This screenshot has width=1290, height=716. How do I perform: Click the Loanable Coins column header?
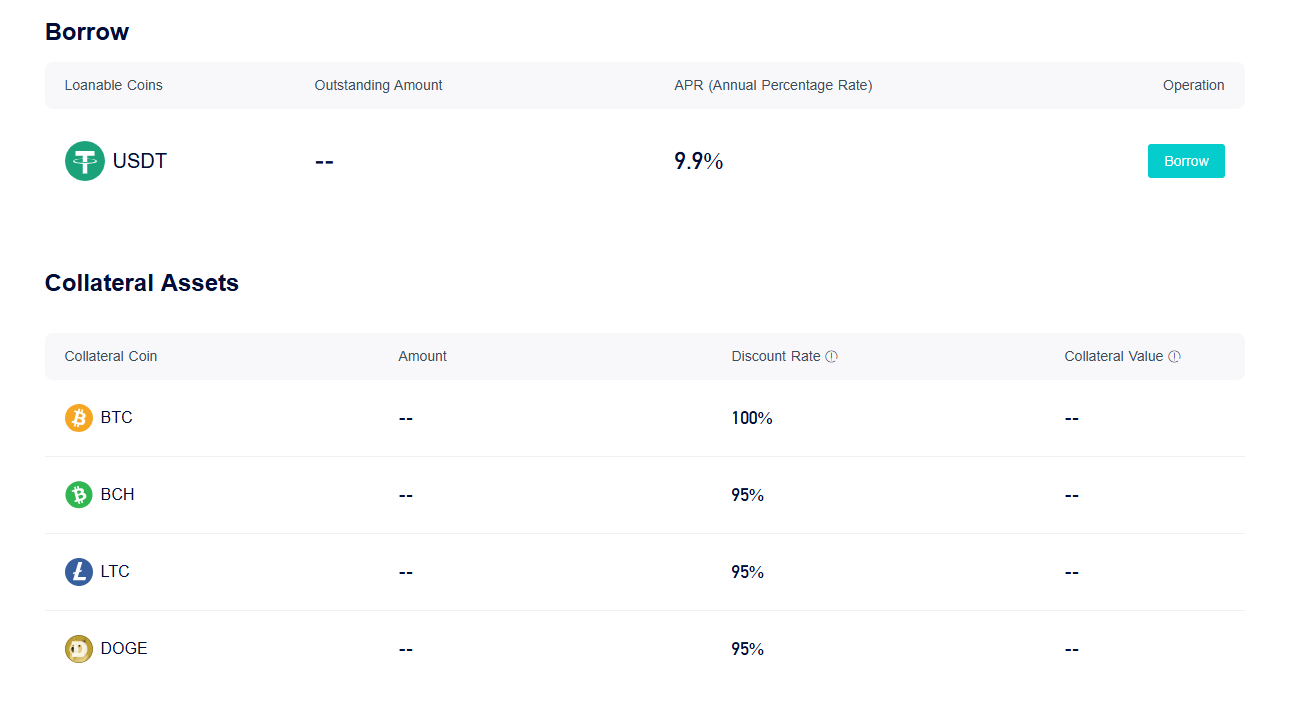[114, 86]
